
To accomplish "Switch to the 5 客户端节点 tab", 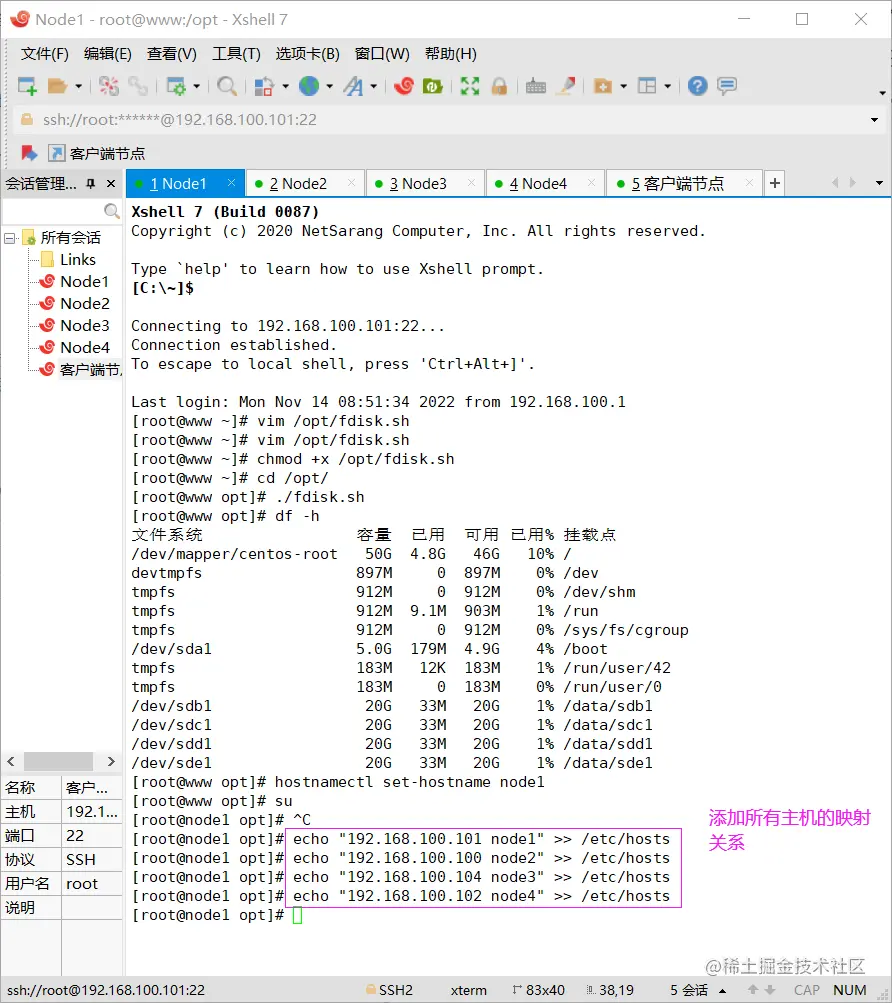I will (684, 184).
